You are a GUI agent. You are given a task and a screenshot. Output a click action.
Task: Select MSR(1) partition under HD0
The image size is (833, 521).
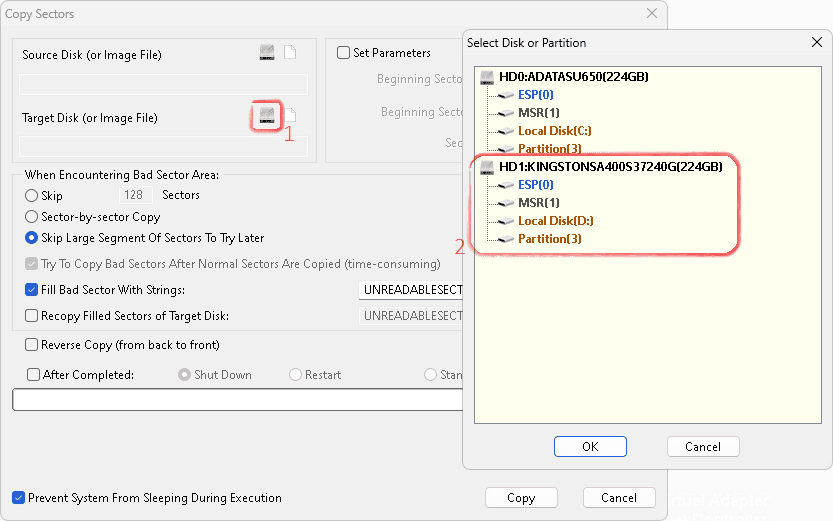(x=538, y=113)
